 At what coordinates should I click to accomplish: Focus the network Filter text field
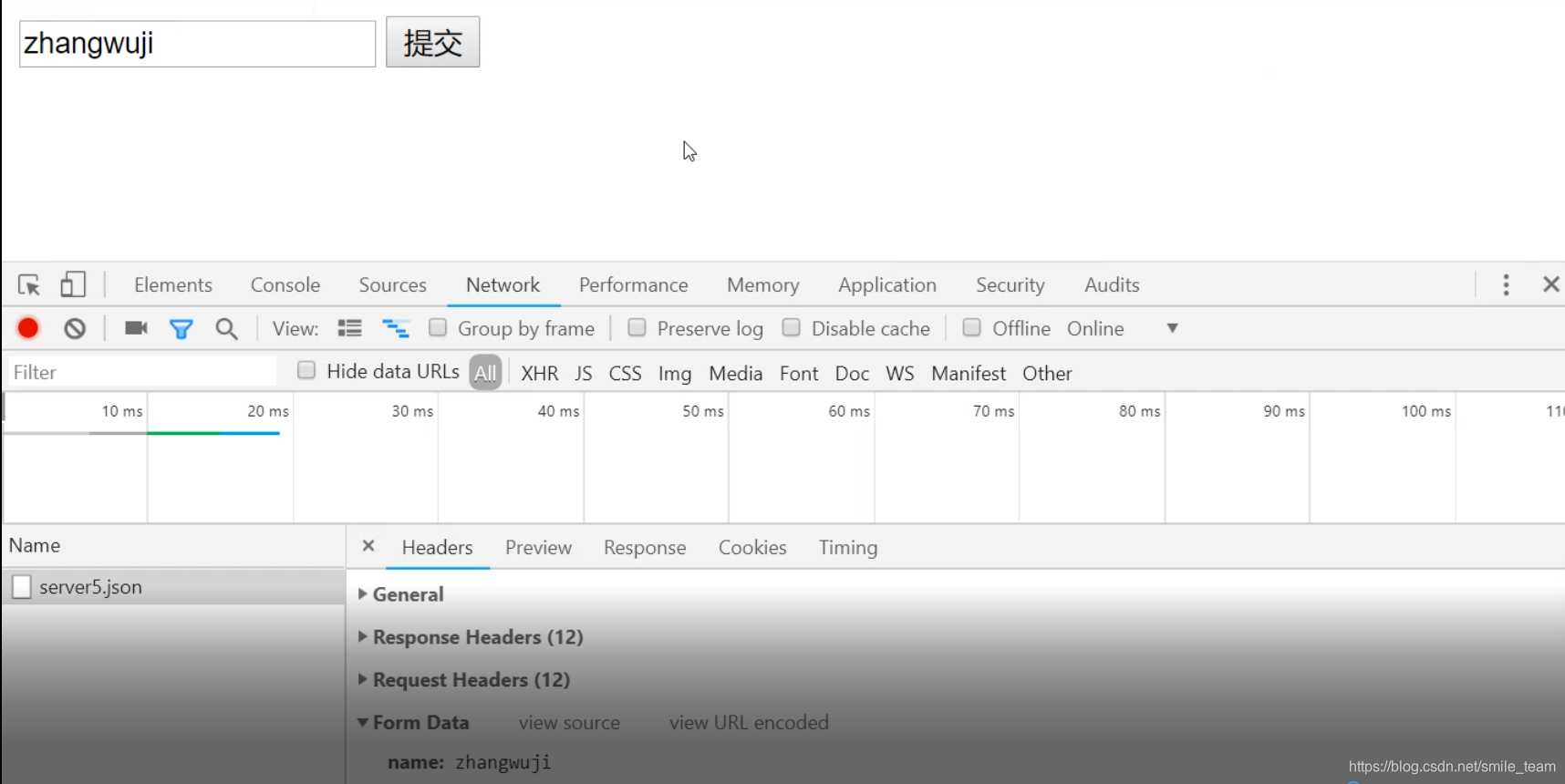pos(142,372)
